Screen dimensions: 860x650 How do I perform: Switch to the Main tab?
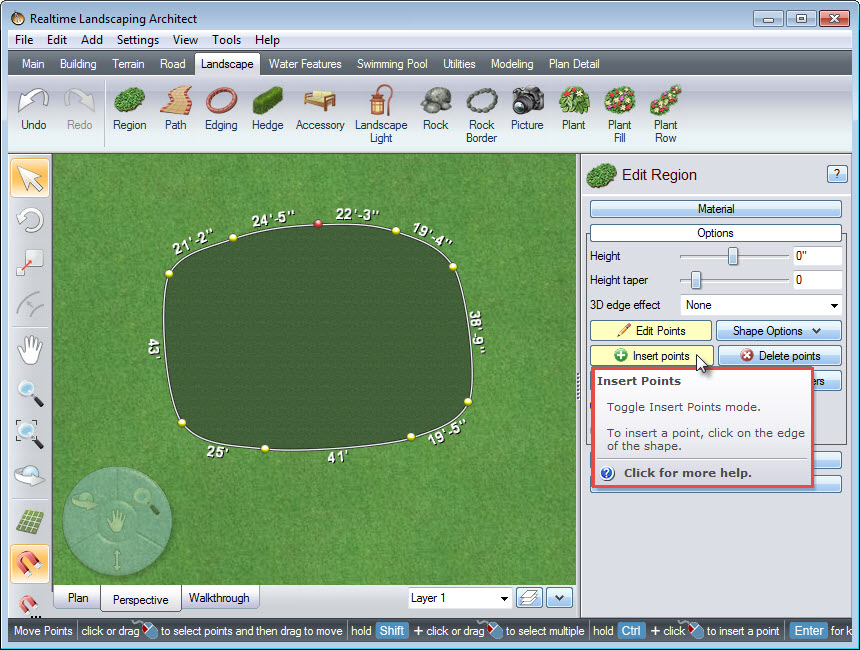tap(33, 64)
